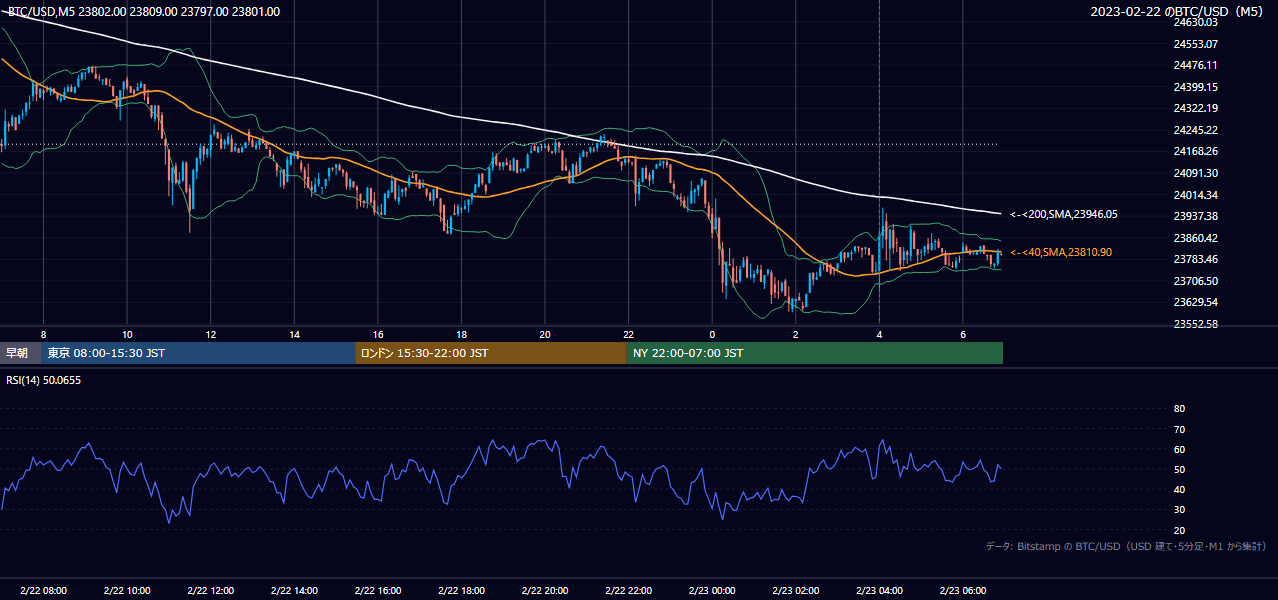Click the 2/22 16:00 time label
This screenshot has width=1278, height=600.
click(x=377, y=590)
